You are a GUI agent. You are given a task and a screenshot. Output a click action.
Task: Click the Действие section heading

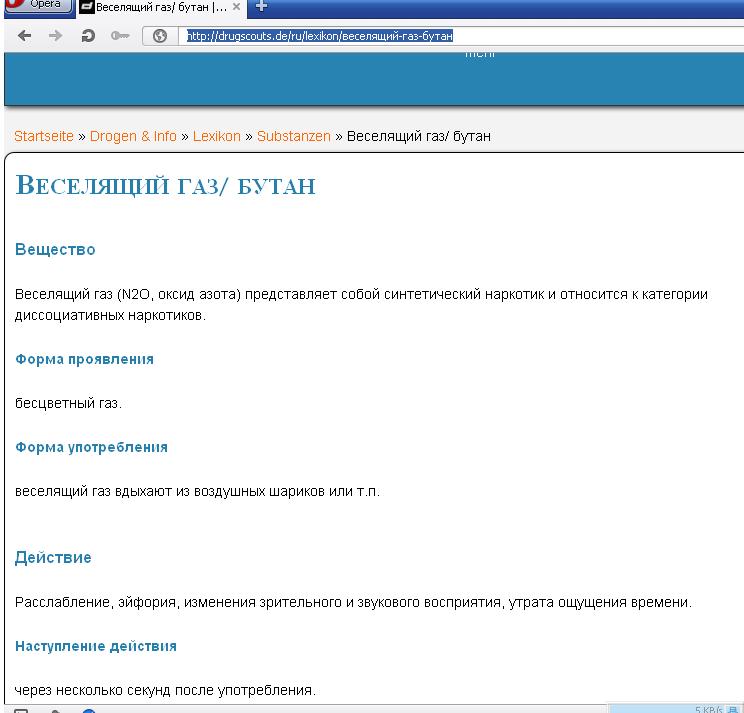coord(53,558)
